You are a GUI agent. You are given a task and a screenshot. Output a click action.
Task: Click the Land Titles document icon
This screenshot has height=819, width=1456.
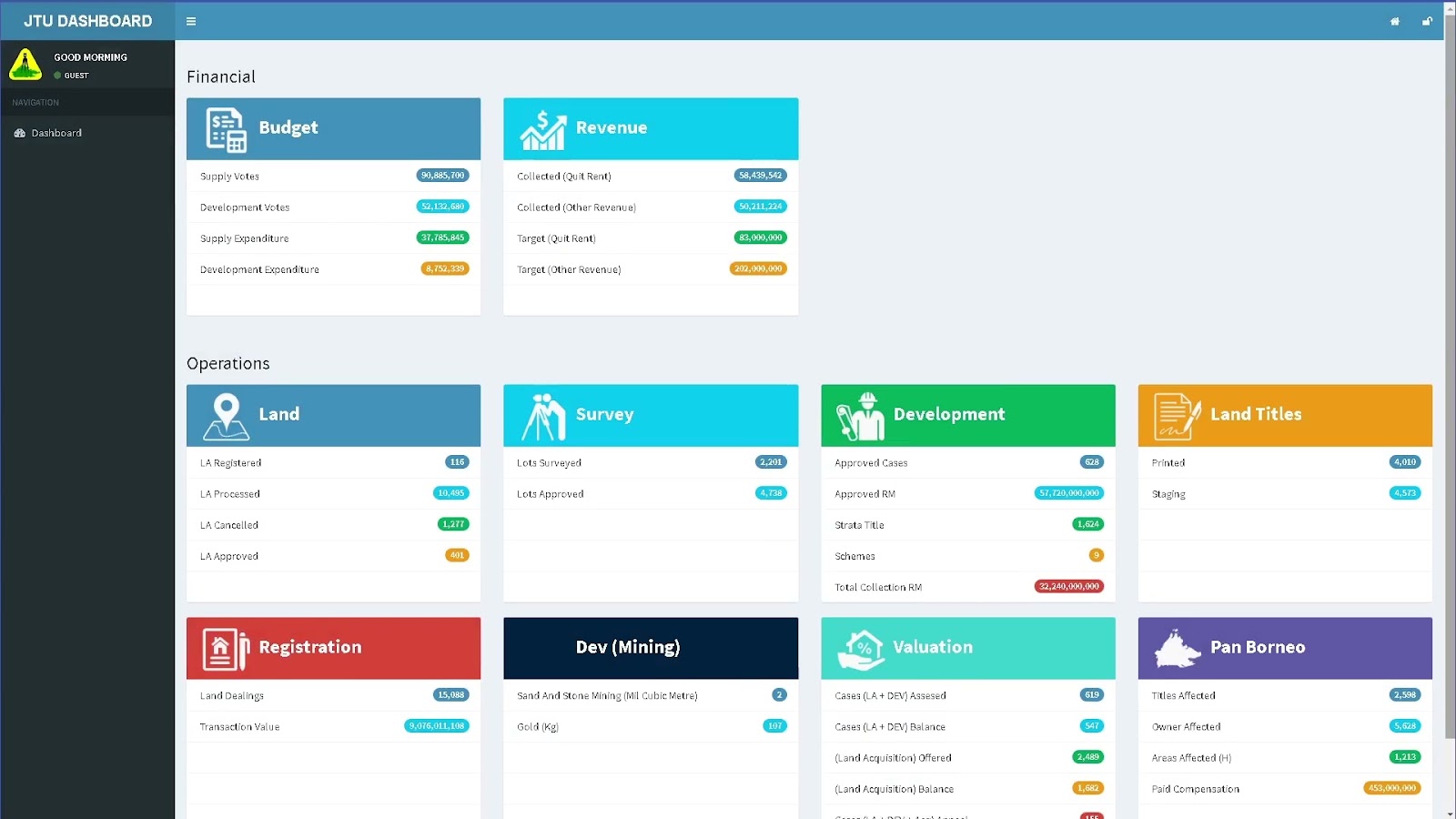tap(1178, 416)
